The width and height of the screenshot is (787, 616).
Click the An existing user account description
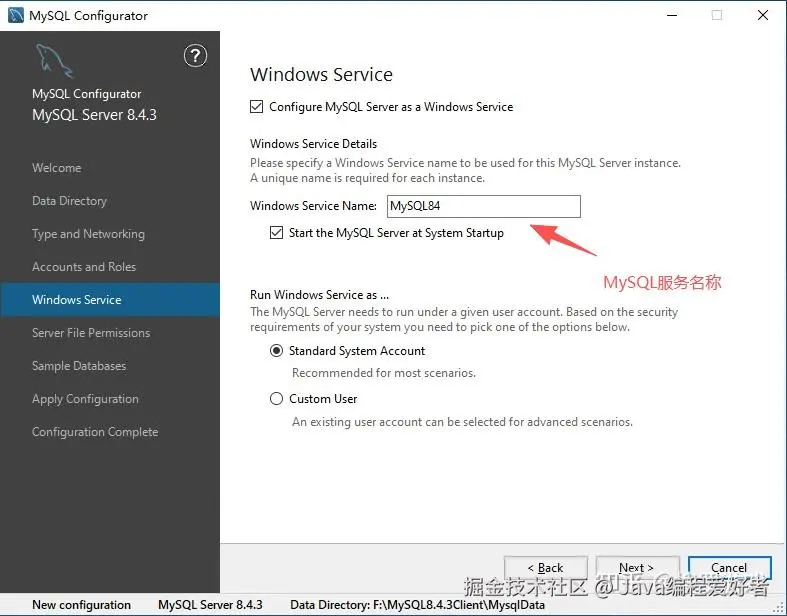462,422
